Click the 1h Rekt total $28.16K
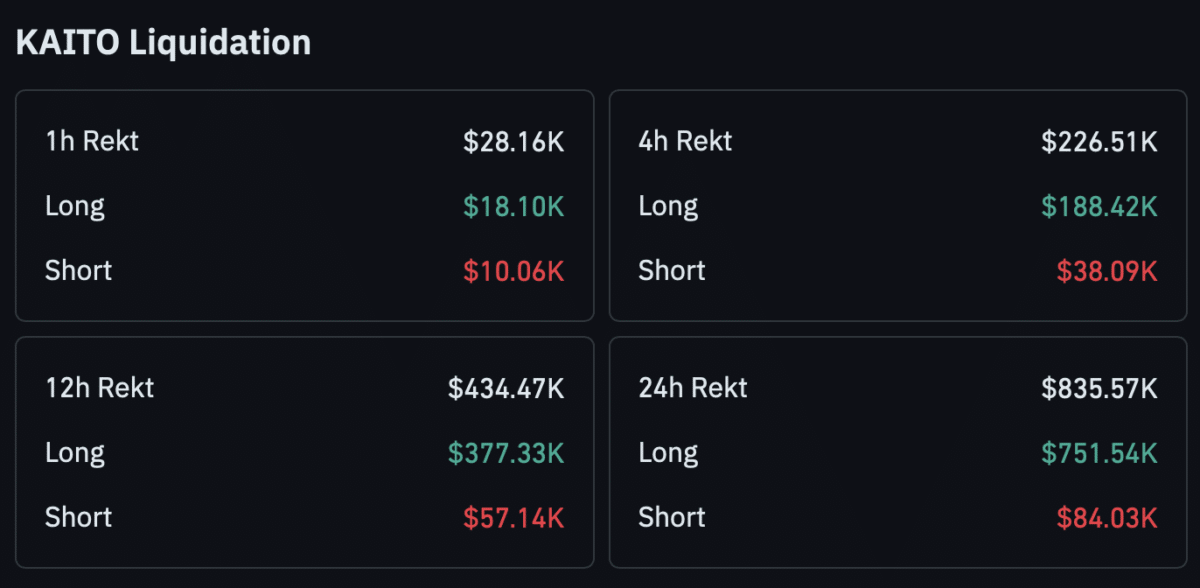This screenshot has height=588, width=1200. pos(514,141)
